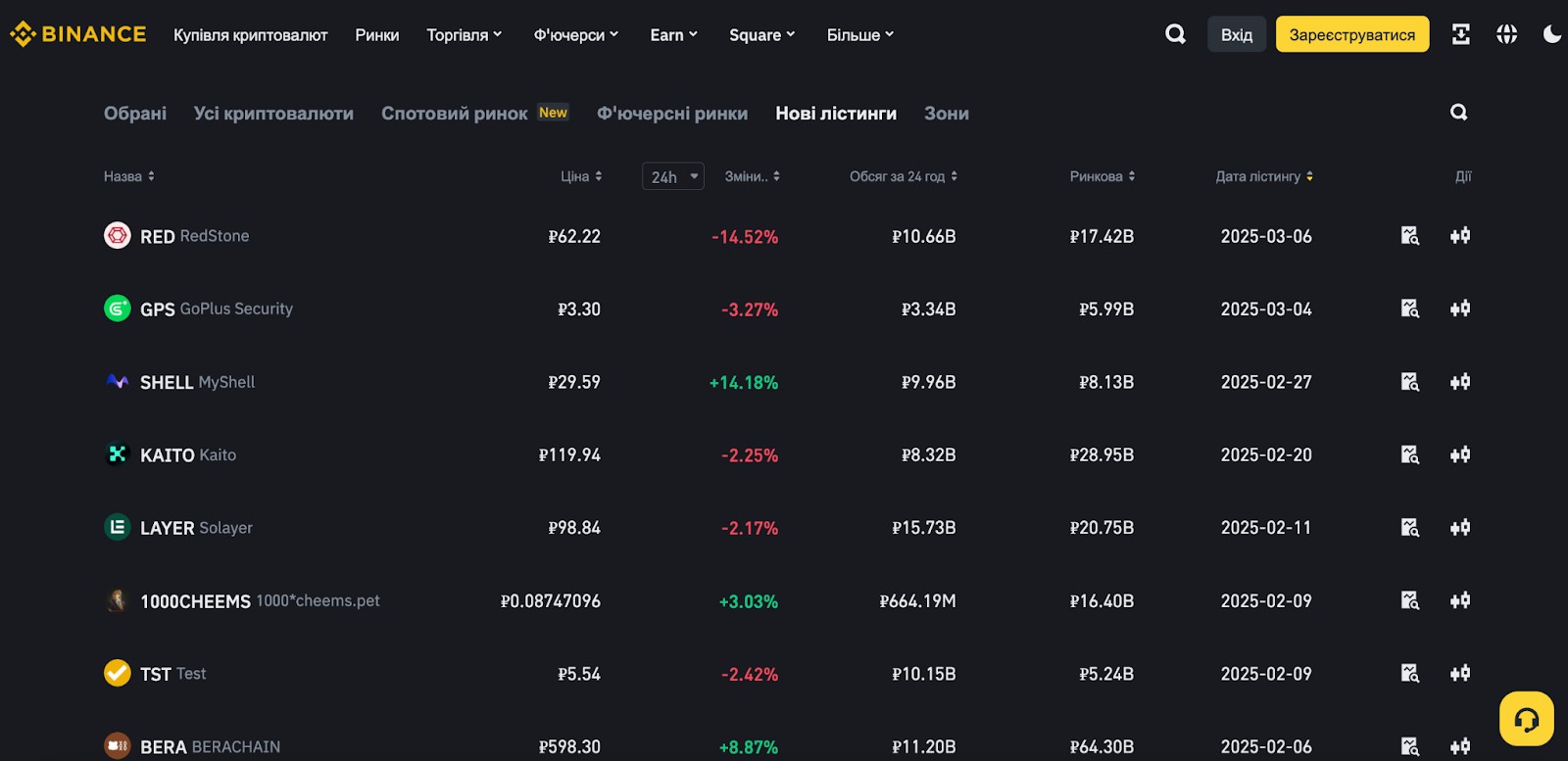Expand the Ф'ючерси menu
The width and height of the screenshot is (1568, 761).
(576, 35)
